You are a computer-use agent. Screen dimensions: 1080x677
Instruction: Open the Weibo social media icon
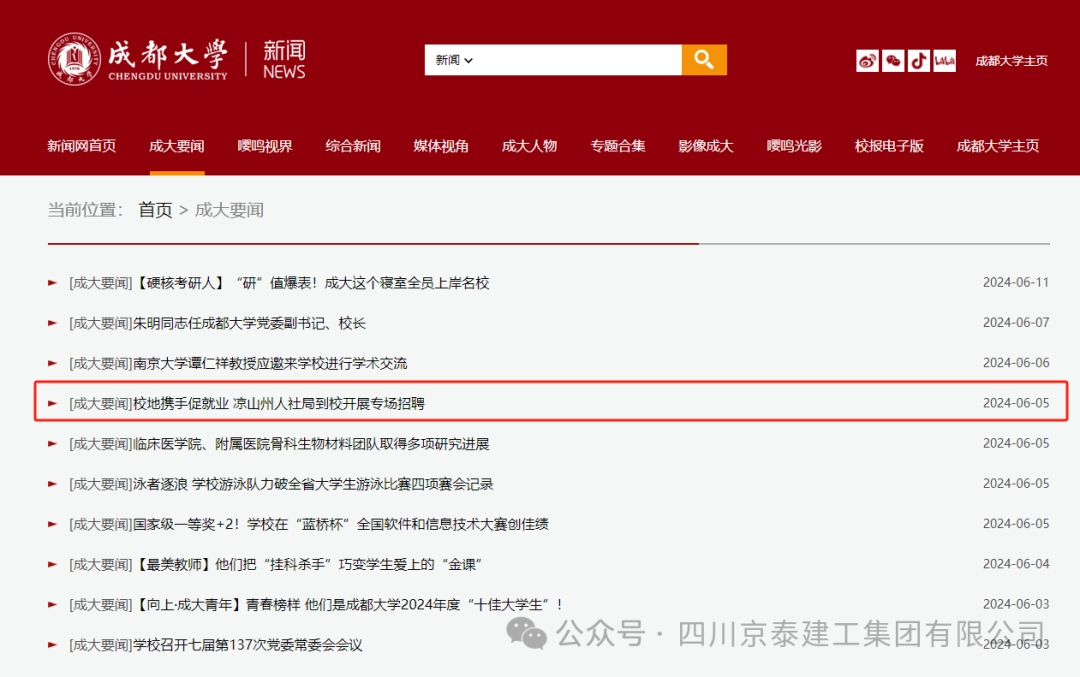click(x=866, y=60)
